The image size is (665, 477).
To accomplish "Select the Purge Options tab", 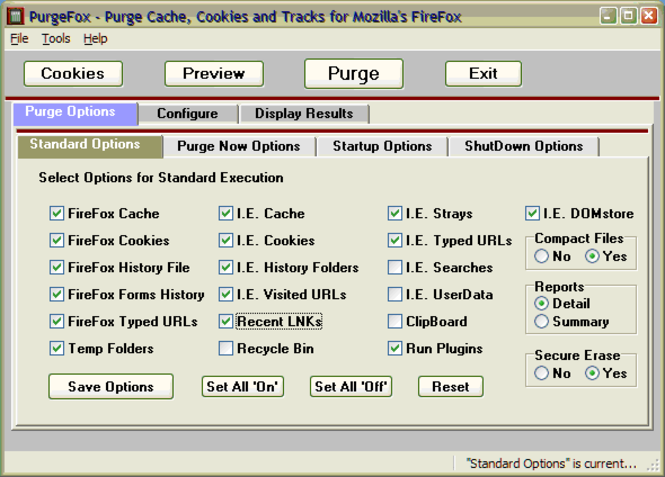I will [75, 114].
